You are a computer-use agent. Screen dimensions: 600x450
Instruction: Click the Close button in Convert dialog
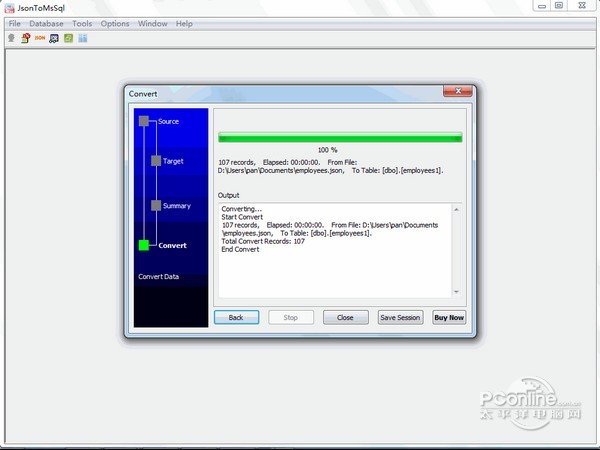(x=346, y=317)
